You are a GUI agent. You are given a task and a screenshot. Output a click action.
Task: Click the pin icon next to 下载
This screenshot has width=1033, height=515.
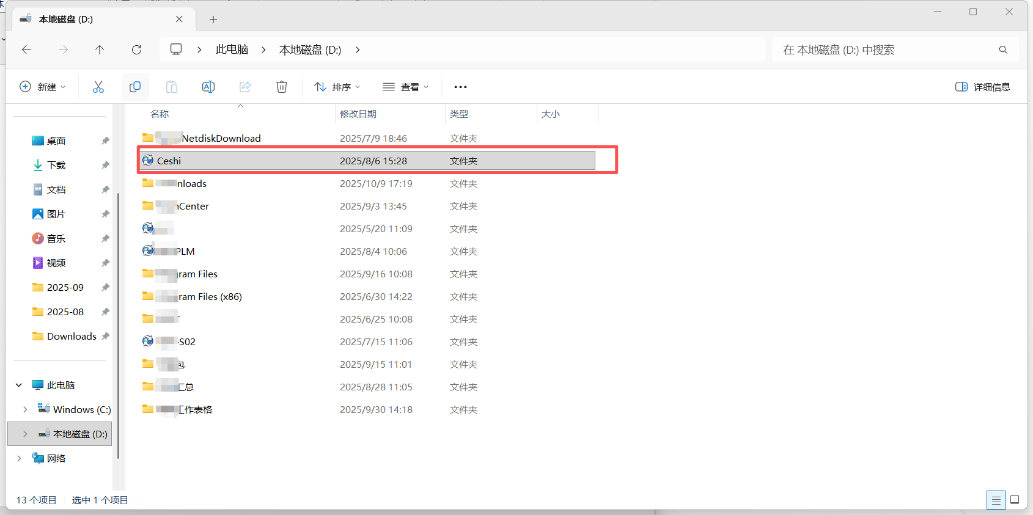coord(105,165)
